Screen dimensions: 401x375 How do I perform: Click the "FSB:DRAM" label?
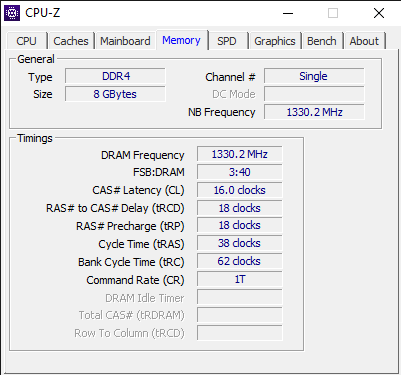coord(159,172)
